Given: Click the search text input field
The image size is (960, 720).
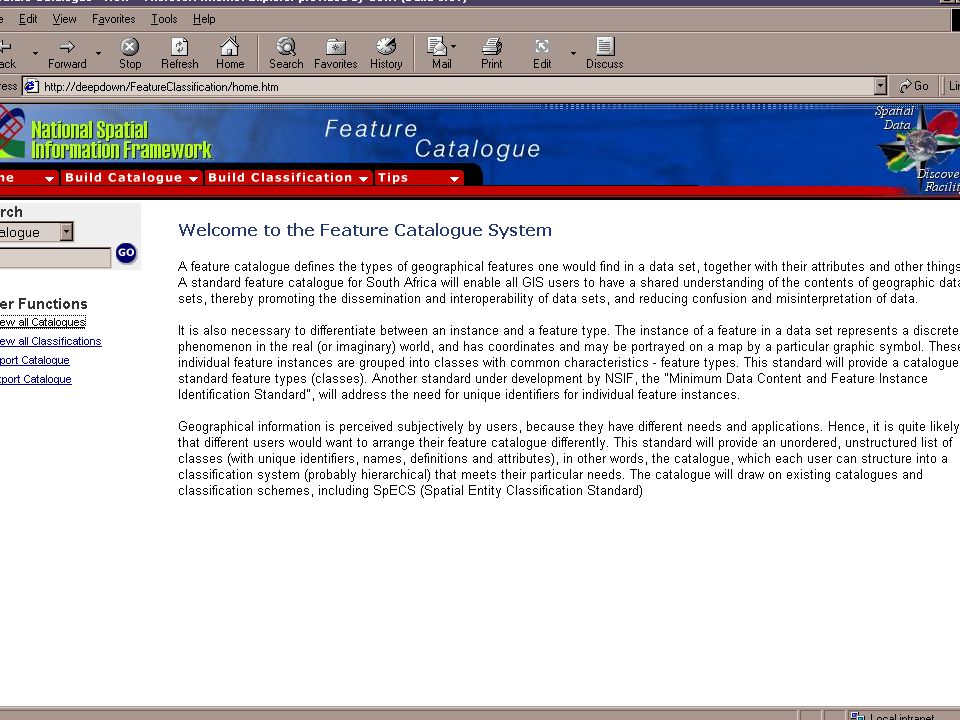Looking at the screenshot, I should [55, 258].
